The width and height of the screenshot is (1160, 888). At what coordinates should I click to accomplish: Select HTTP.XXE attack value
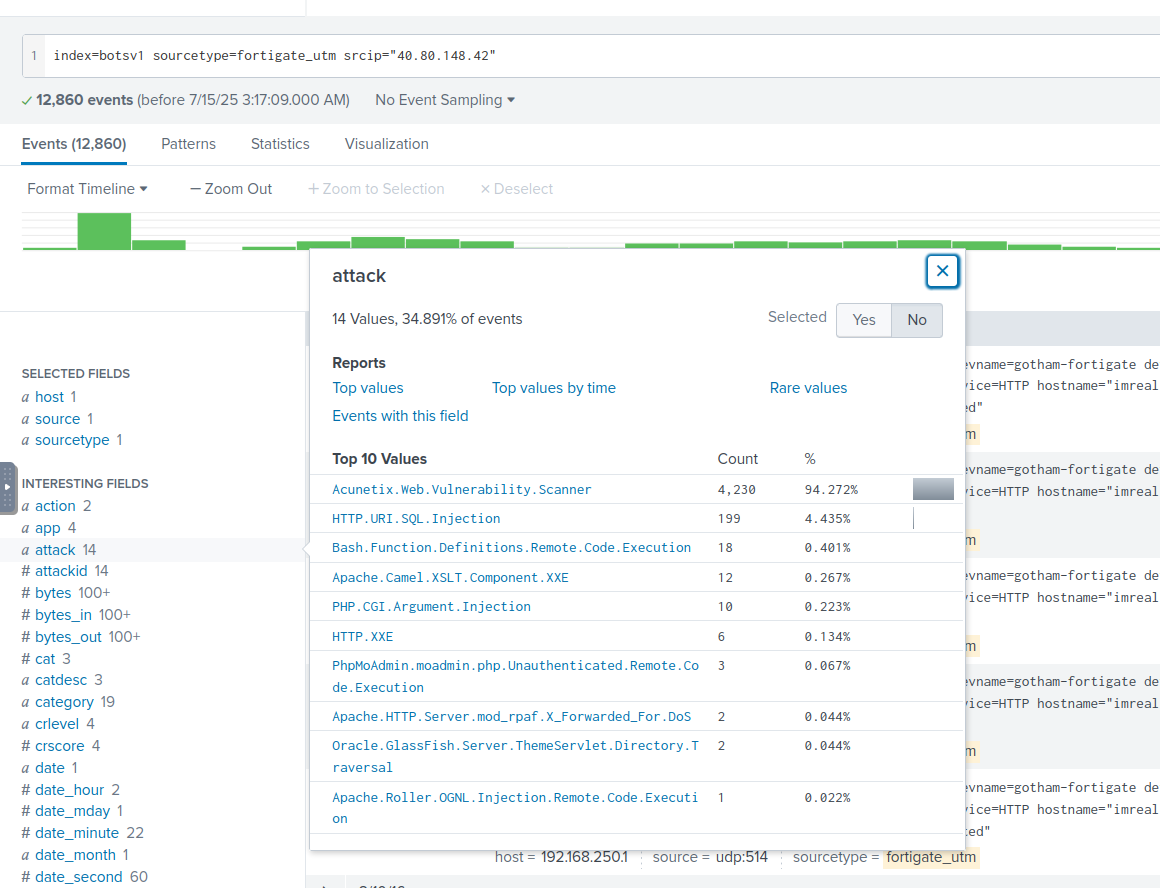[362, 636]
